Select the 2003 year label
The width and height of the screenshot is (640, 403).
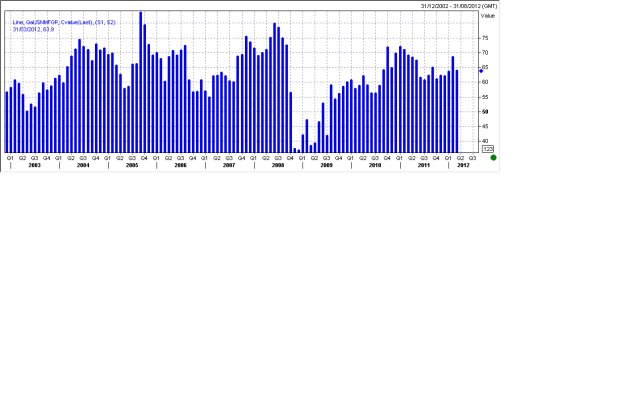34,165
